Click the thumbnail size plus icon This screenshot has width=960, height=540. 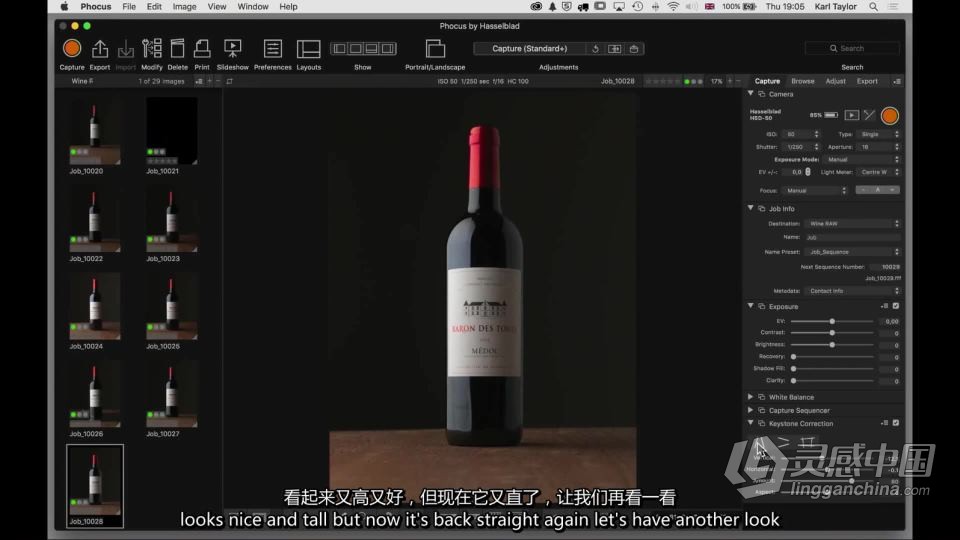point(209,81)
